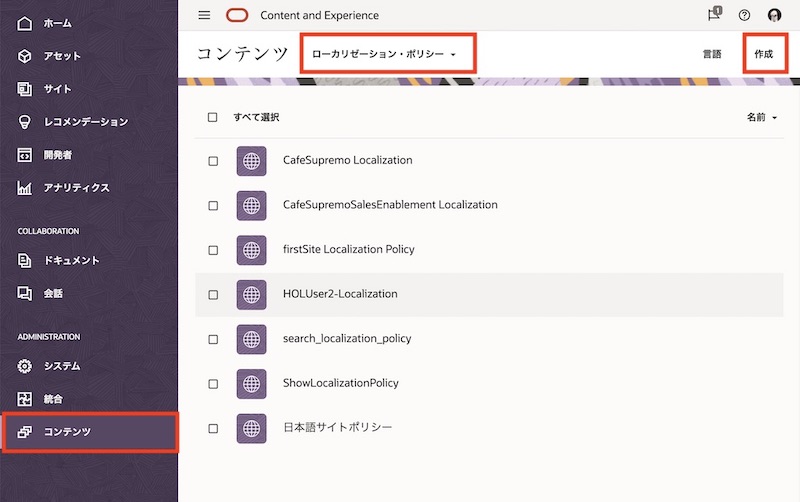The height and width of the screenshot is (502, 800).
Task: Click globe icon for CafeSupremoSalesEnablement Localization
Action: coord(252,206)
